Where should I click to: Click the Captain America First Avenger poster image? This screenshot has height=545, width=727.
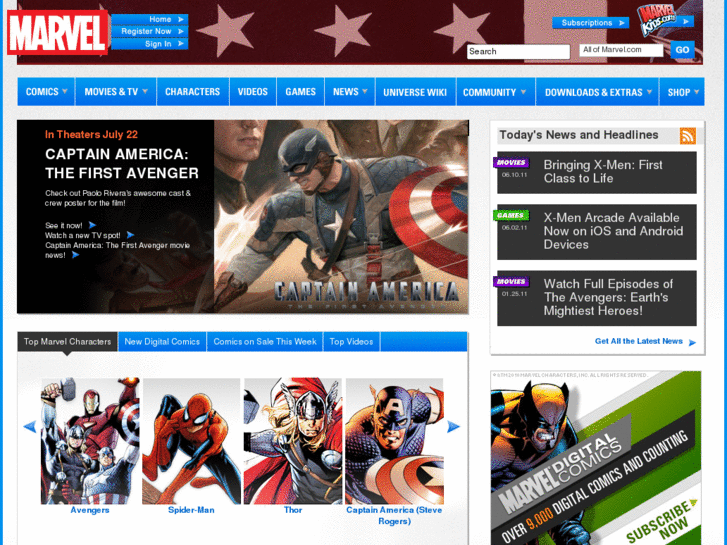point(341,217)
